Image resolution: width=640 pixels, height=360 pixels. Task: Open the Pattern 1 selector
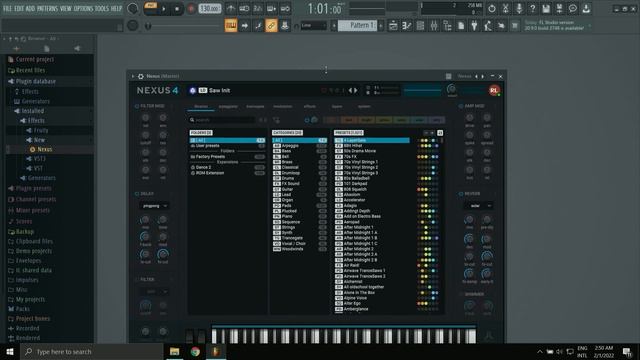[x=357, y=25]
